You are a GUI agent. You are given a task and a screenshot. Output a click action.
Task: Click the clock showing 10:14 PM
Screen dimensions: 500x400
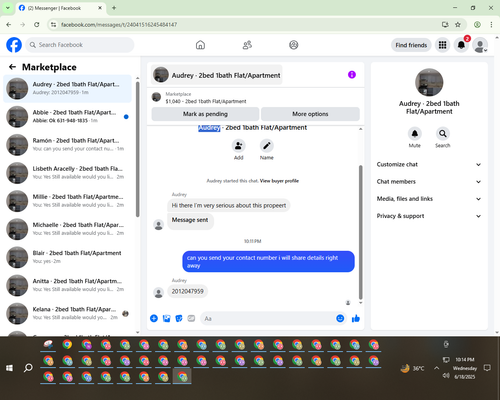465,360
